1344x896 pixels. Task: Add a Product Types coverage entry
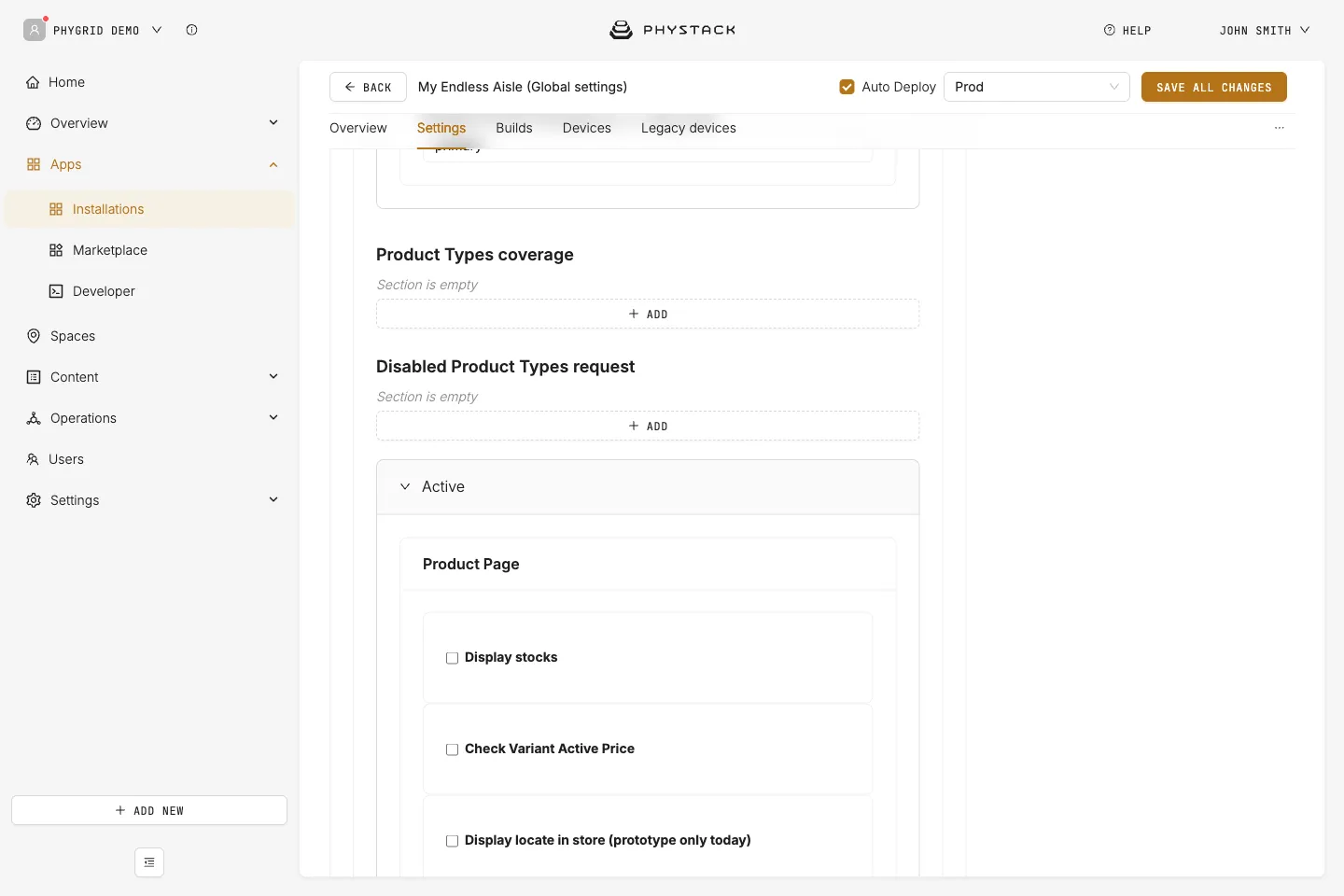pyautogui.click(x=648, y=314)
